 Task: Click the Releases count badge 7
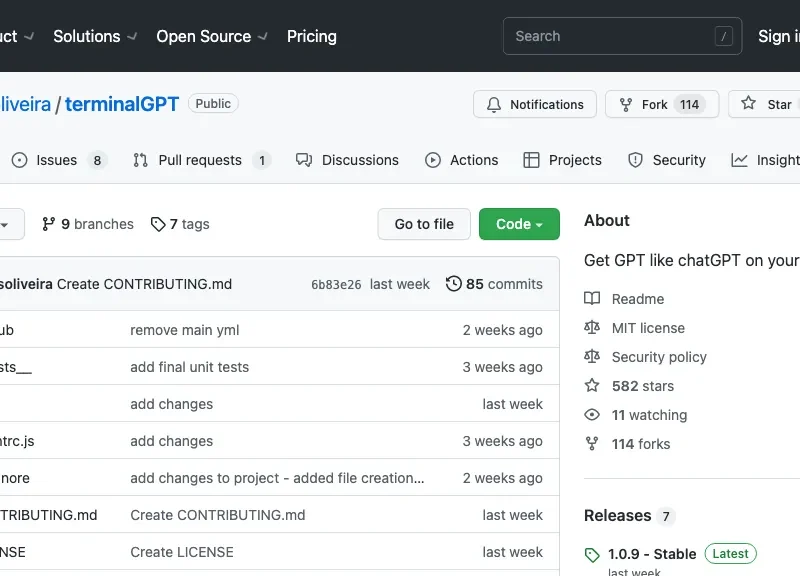(x=666, y=517)
